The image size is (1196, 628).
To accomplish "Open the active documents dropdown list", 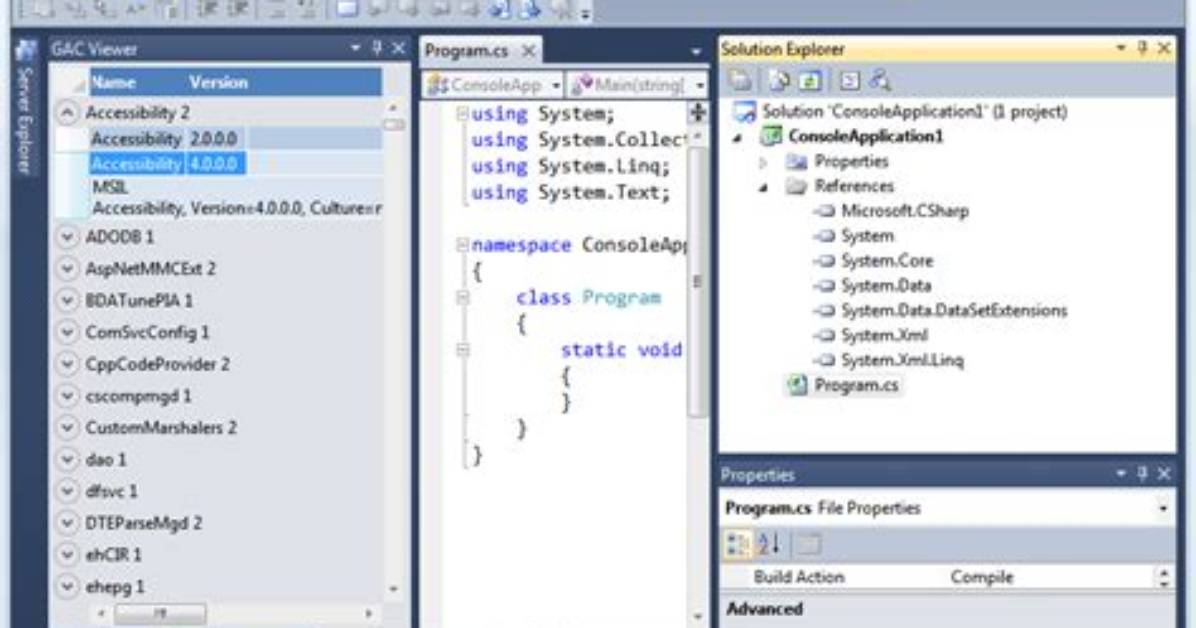I will coord(696,52).
